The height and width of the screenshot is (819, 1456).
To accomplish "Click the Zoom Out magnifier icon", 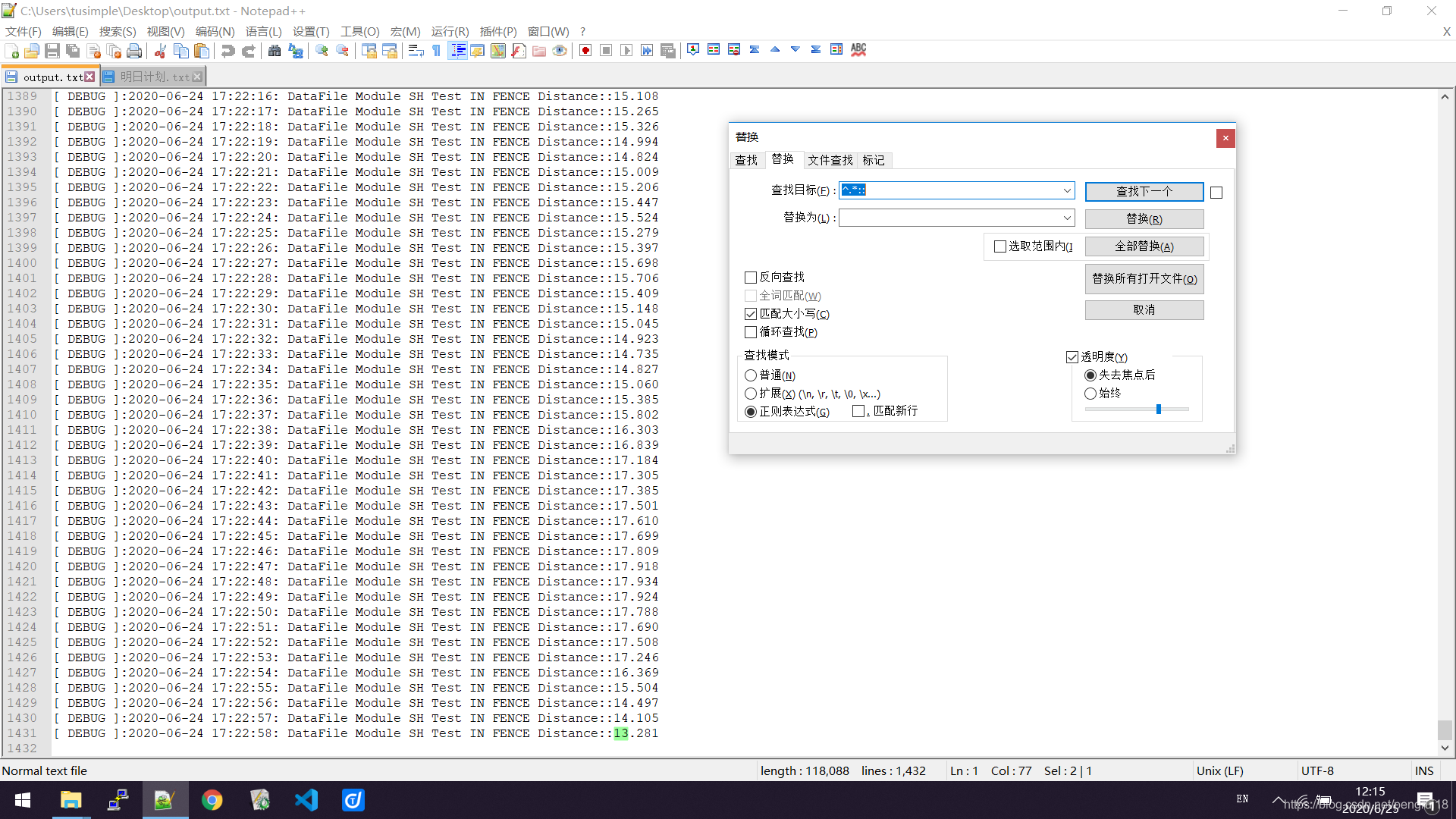I will [x=343, y=51].
